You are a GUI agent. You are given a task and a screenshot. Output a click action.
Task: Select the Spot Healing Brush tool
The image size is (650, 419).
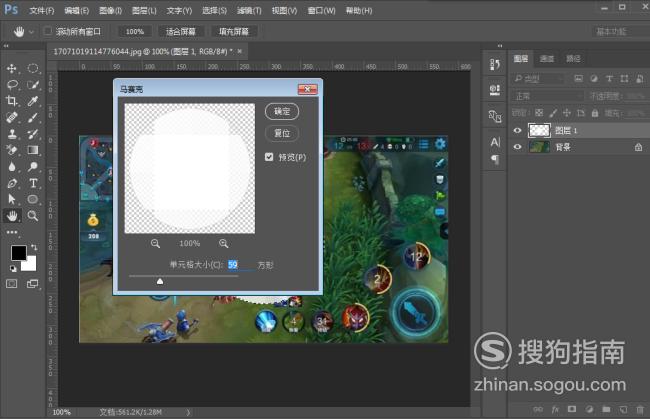point(12,117)
